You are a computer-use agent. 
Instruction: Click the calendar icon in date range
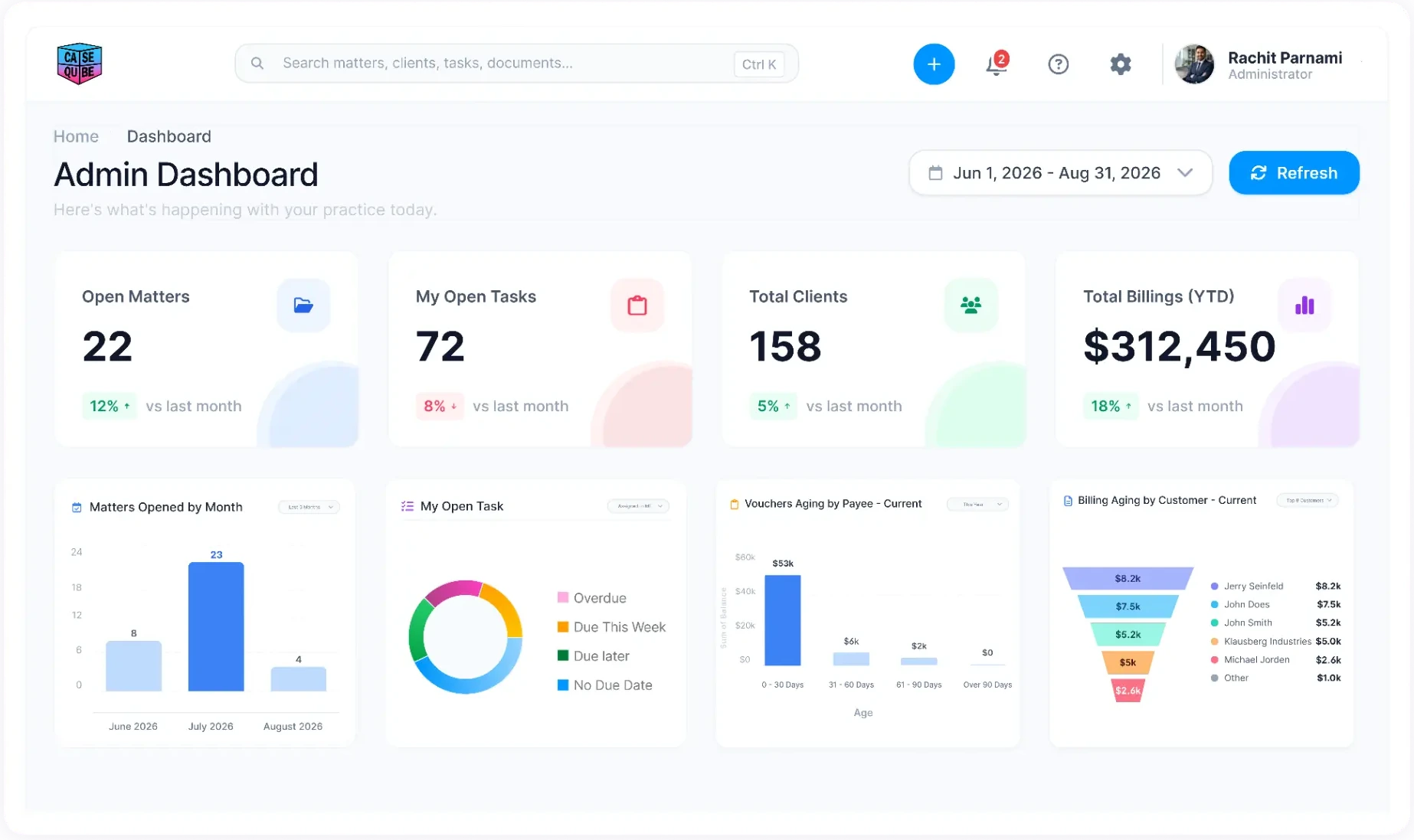point(935,173)
